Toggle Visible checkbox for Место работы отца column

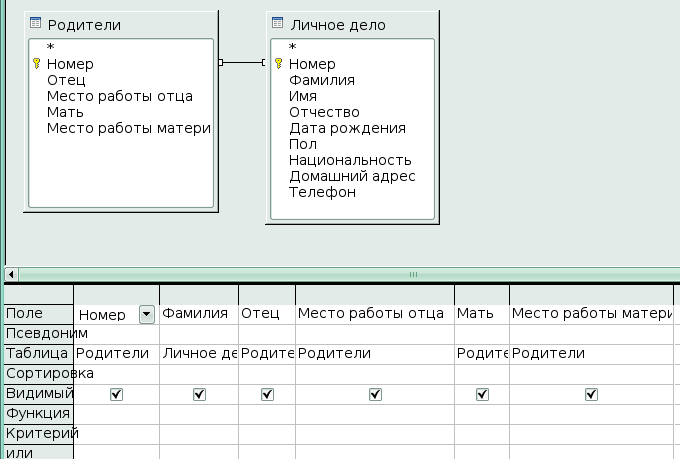pos(374,394)
